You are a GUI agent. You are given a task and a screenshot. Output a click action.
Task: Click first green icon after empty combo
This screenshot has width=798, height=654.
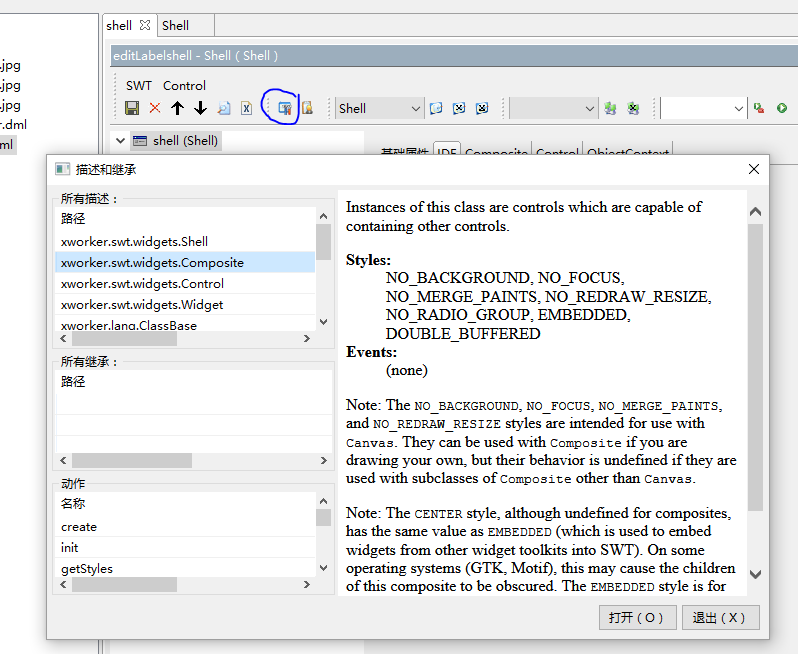pyautogui.click(x=610, y=108)
